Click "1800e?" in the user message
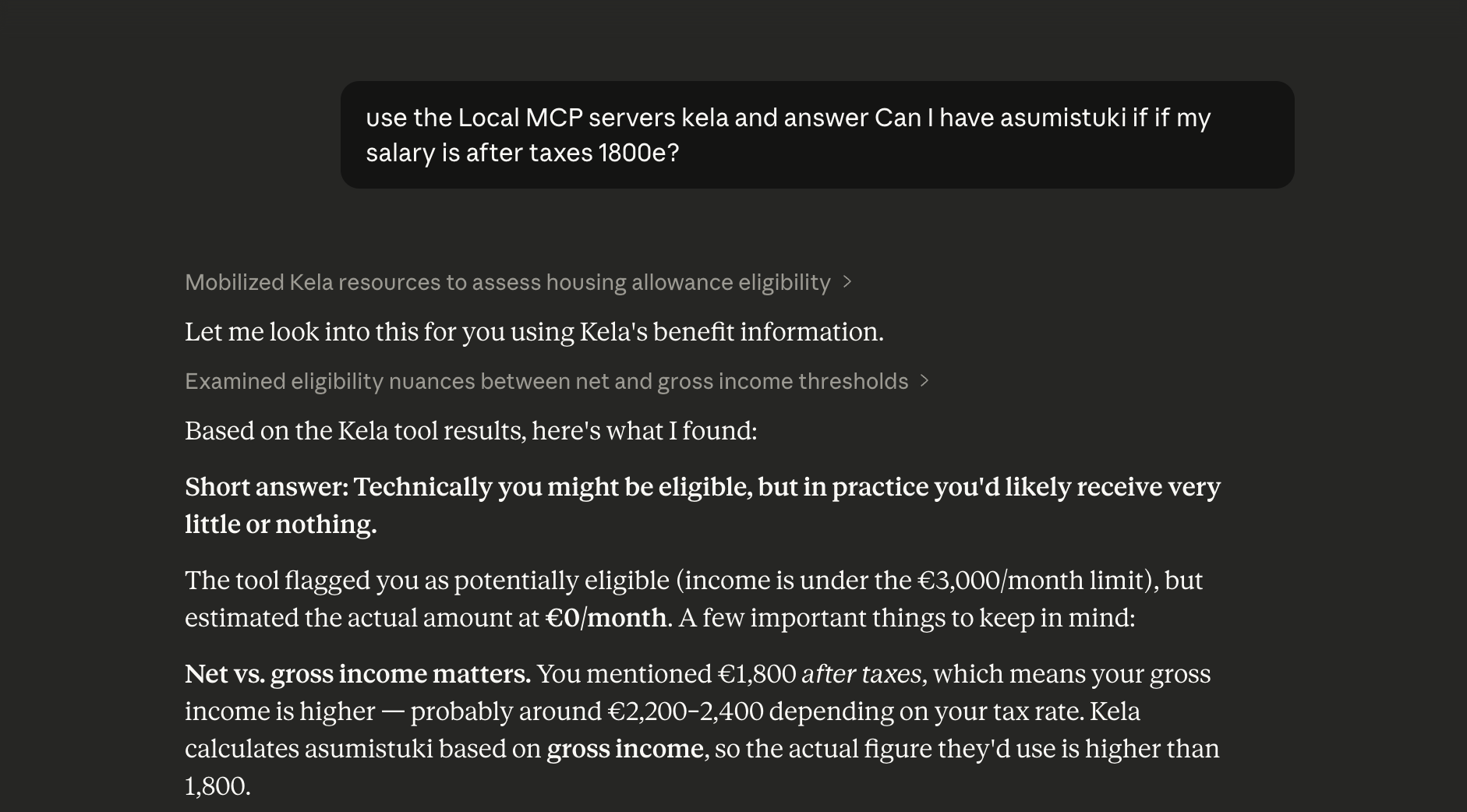This screenshot has width=1467, height=812. (x=638, y=153)
